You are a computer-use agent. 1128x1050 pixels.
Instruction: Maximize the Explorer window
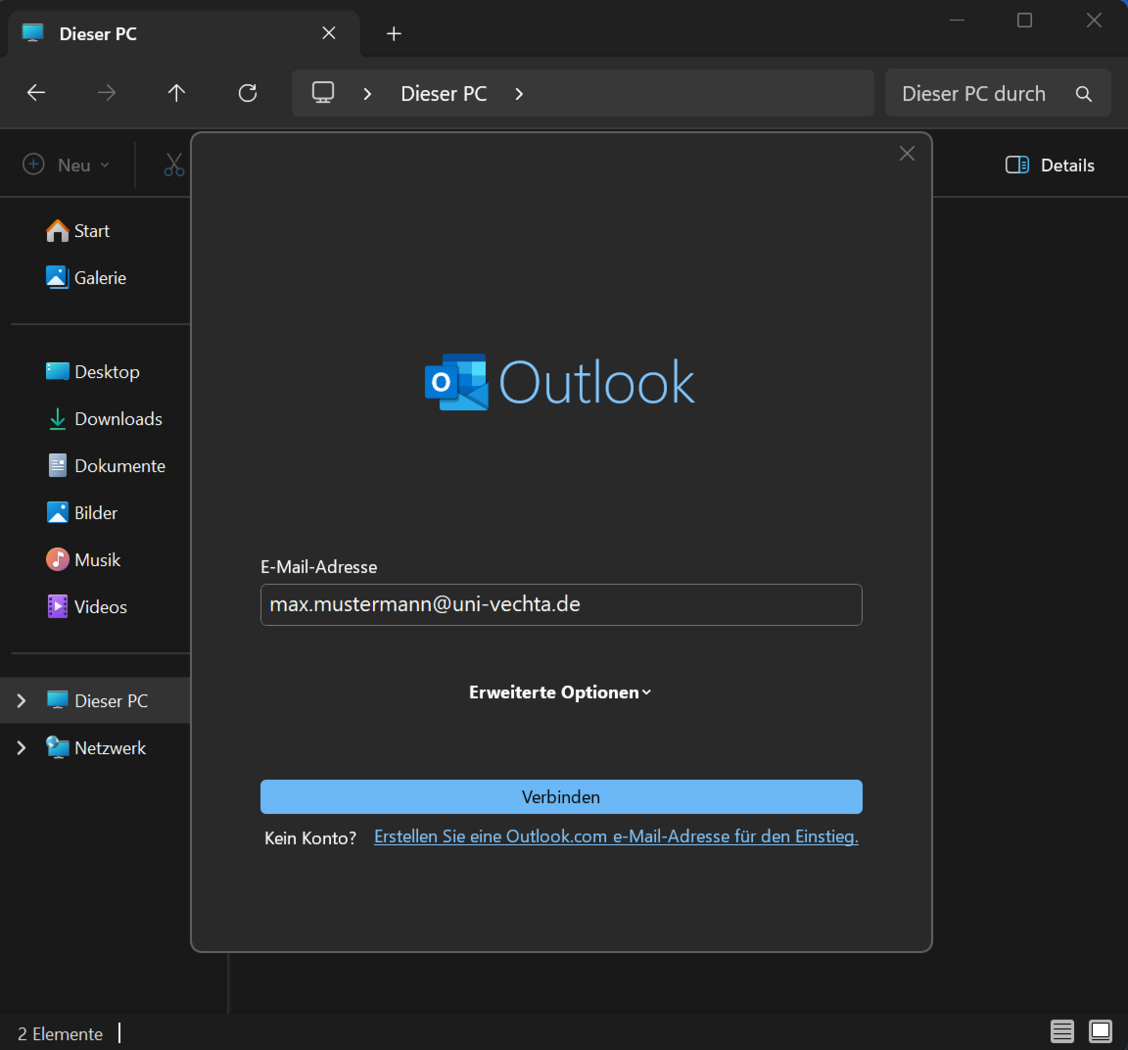point(1024,20)
